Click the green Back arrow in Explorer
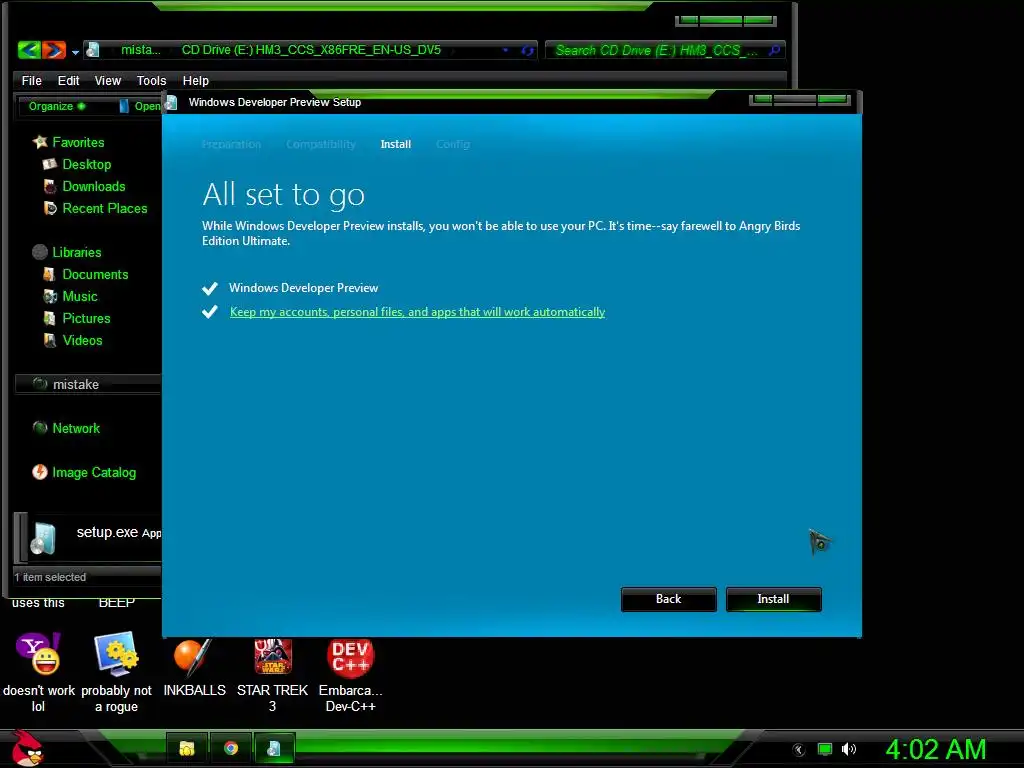This screenshot has height=768, width=1024. pyautogui.click(x=29, y=50)
